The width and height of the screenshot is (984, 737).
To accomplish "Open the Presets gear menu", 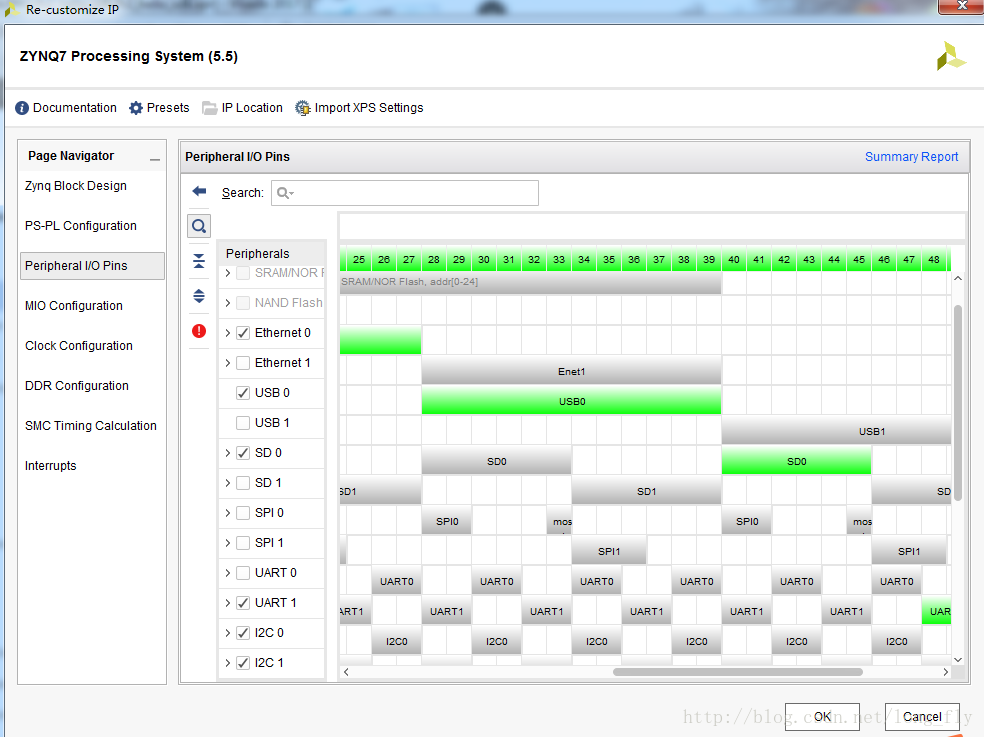I will (x=136, y=108).
